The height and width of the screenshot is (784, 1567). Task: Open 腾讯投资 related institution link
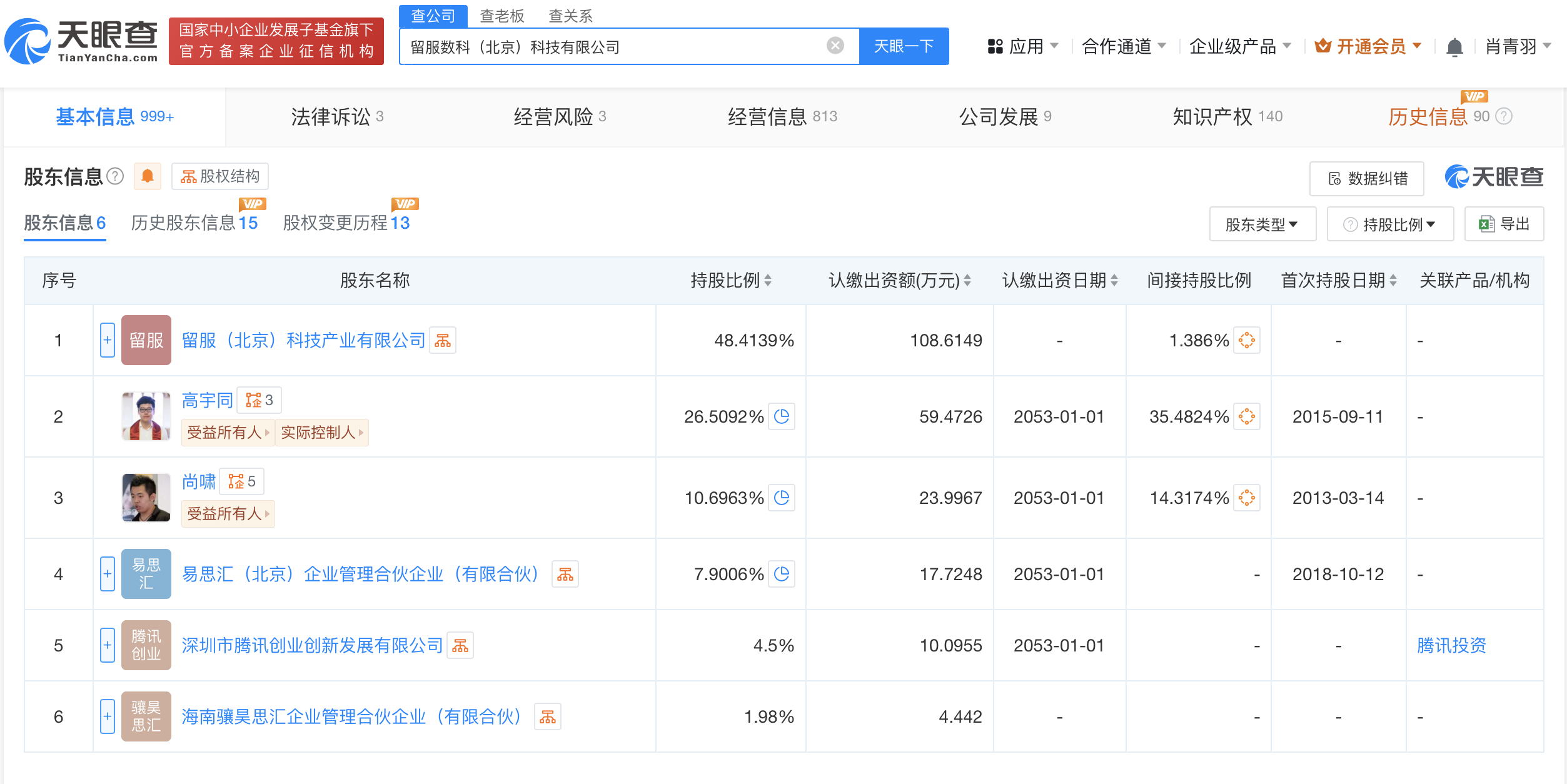point(1451,646)
